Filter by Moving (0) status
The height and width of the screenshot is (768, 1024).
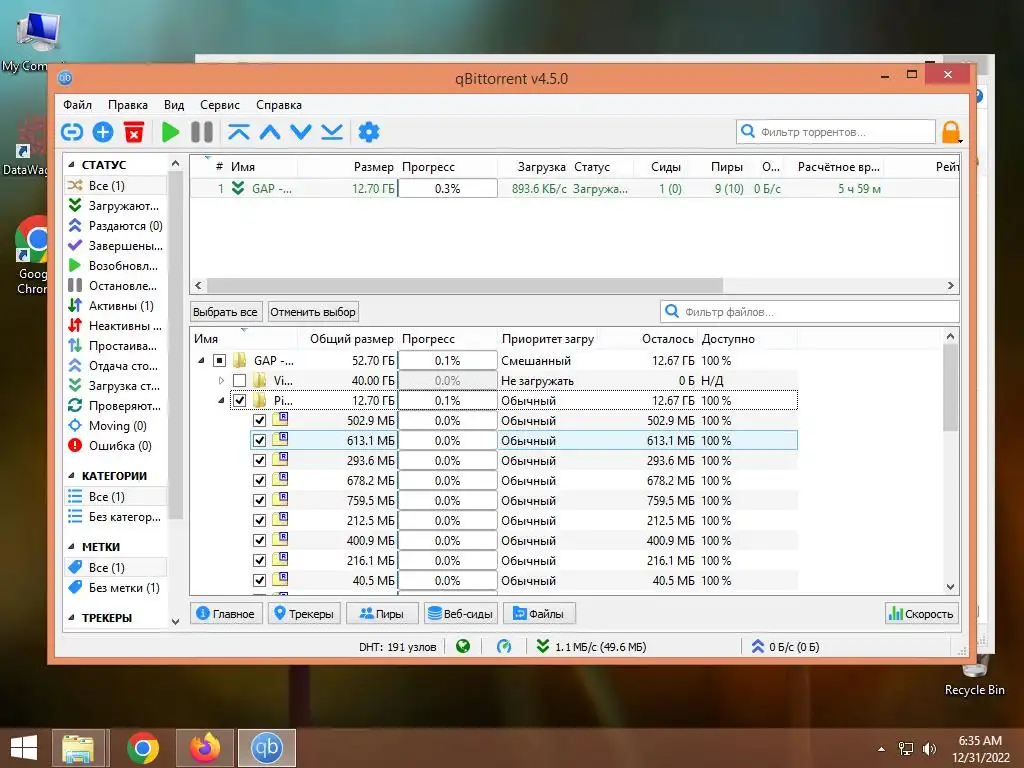(x=115, y=426)
